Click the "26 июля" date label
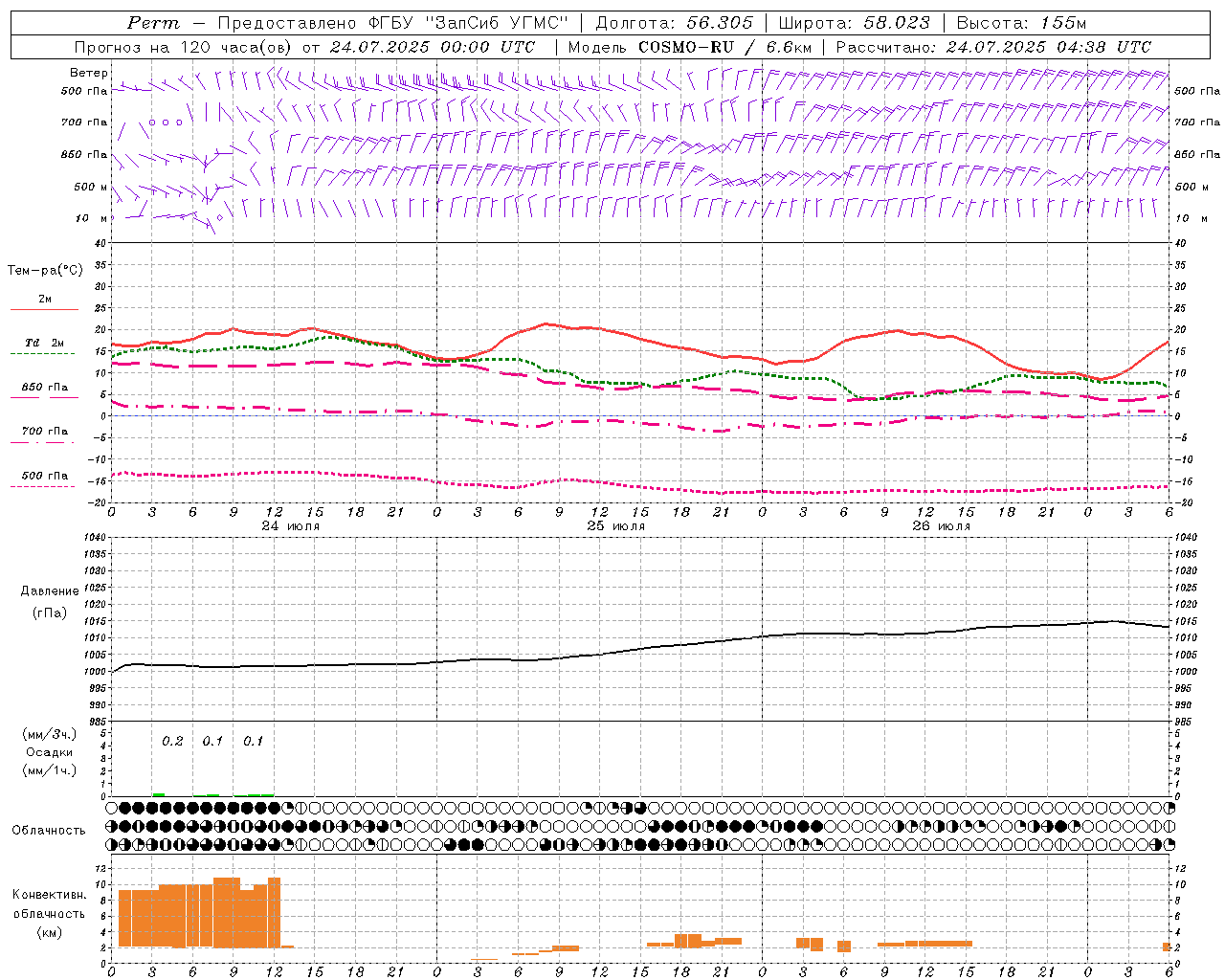1225x980 pixels. pos(942,526)
